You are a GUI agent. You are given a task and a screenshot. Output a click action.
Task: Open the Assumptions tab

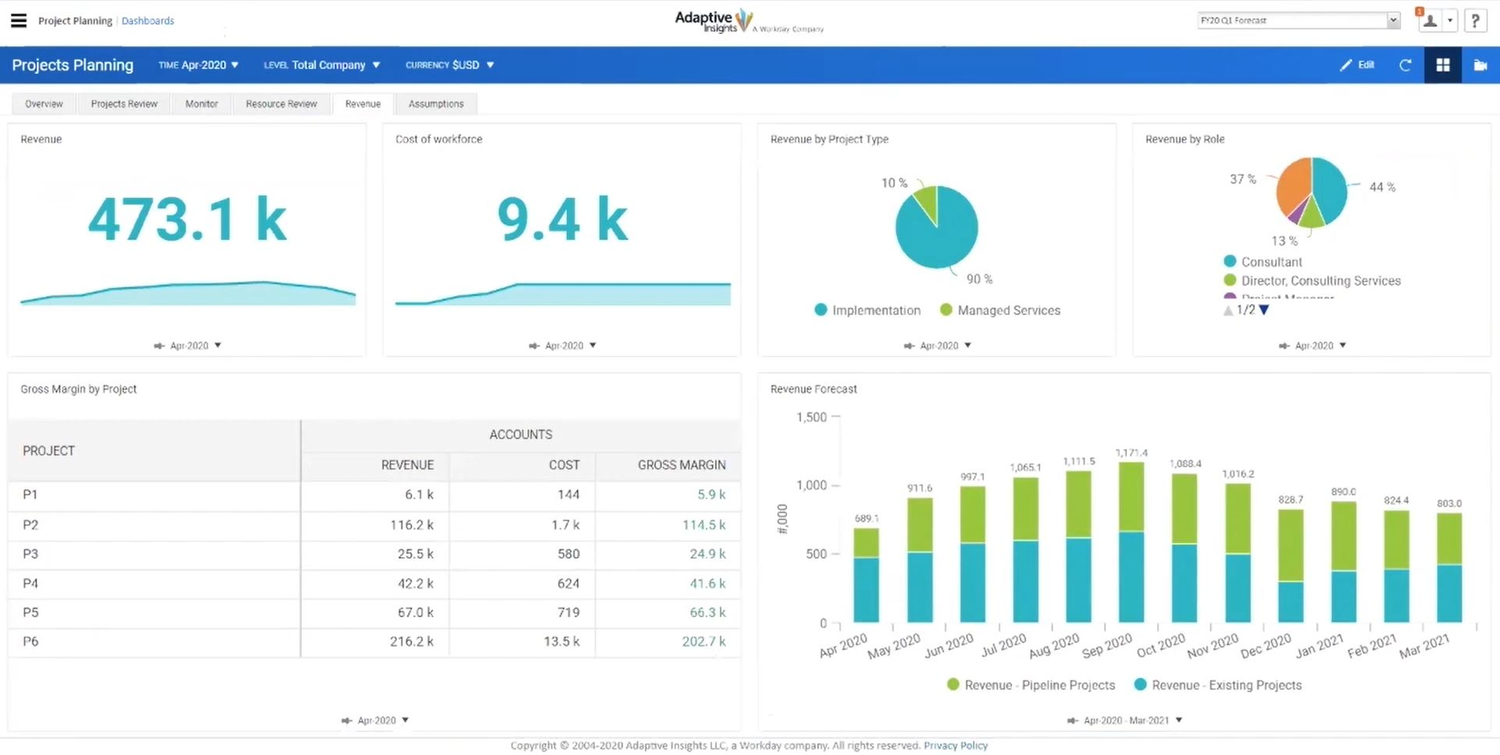pos(435,103)
